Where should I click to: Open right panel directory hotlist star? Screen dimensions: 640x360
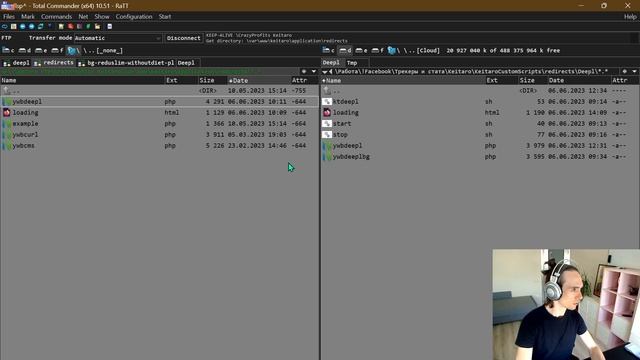(624, 71)
